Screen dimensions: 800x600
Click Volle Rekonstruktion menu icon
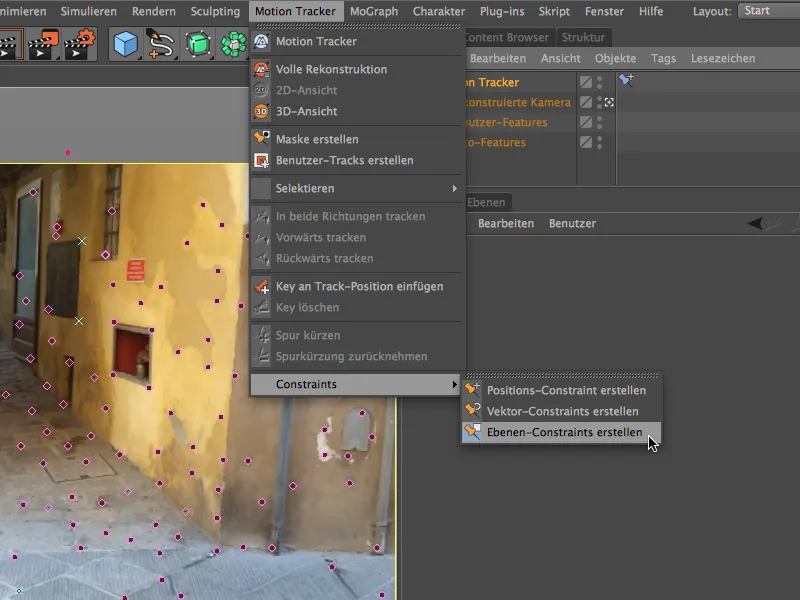tap(261, 70)
